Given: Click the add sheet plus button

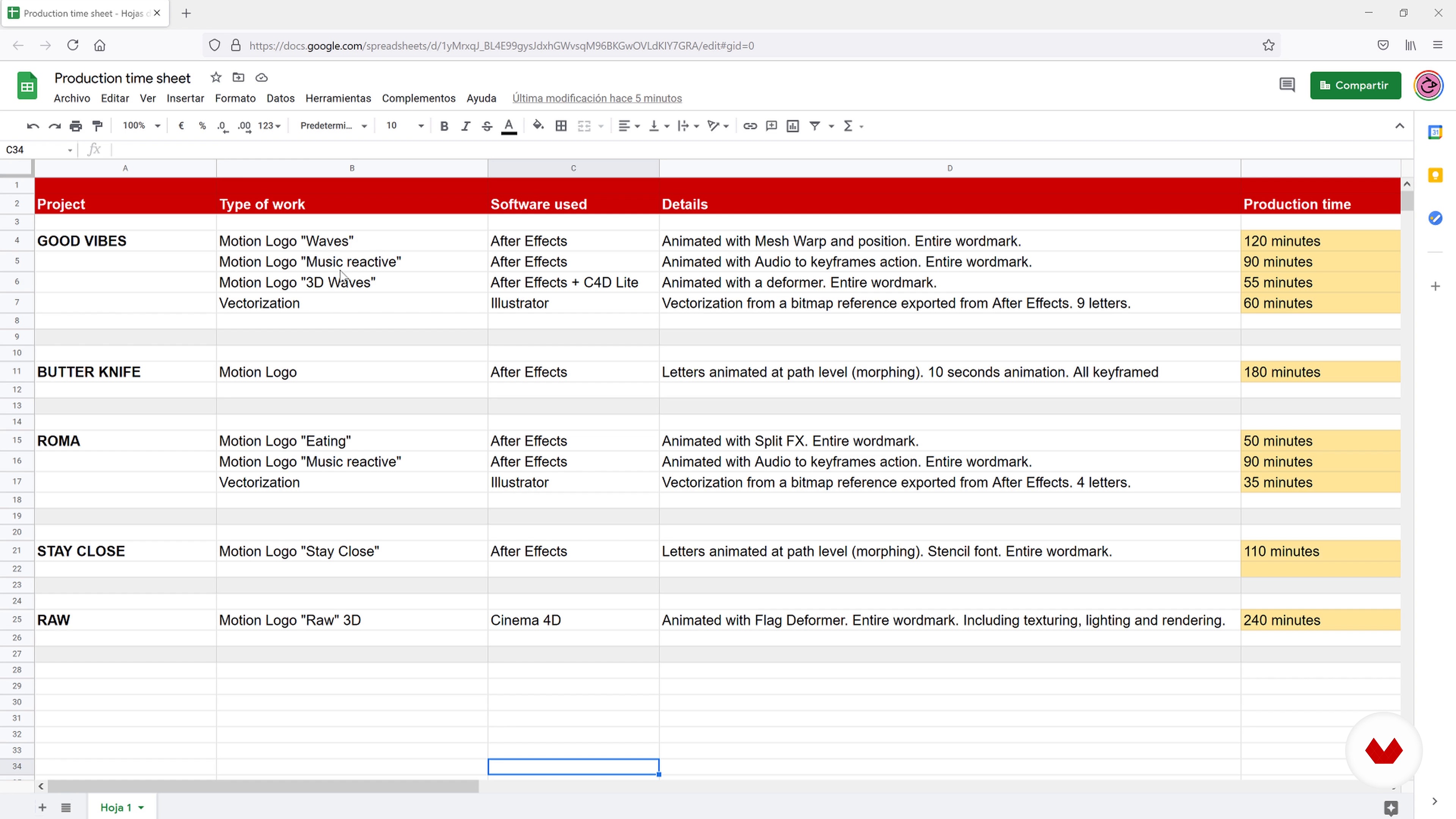Looking at the screenshot, I should point(42,807).
